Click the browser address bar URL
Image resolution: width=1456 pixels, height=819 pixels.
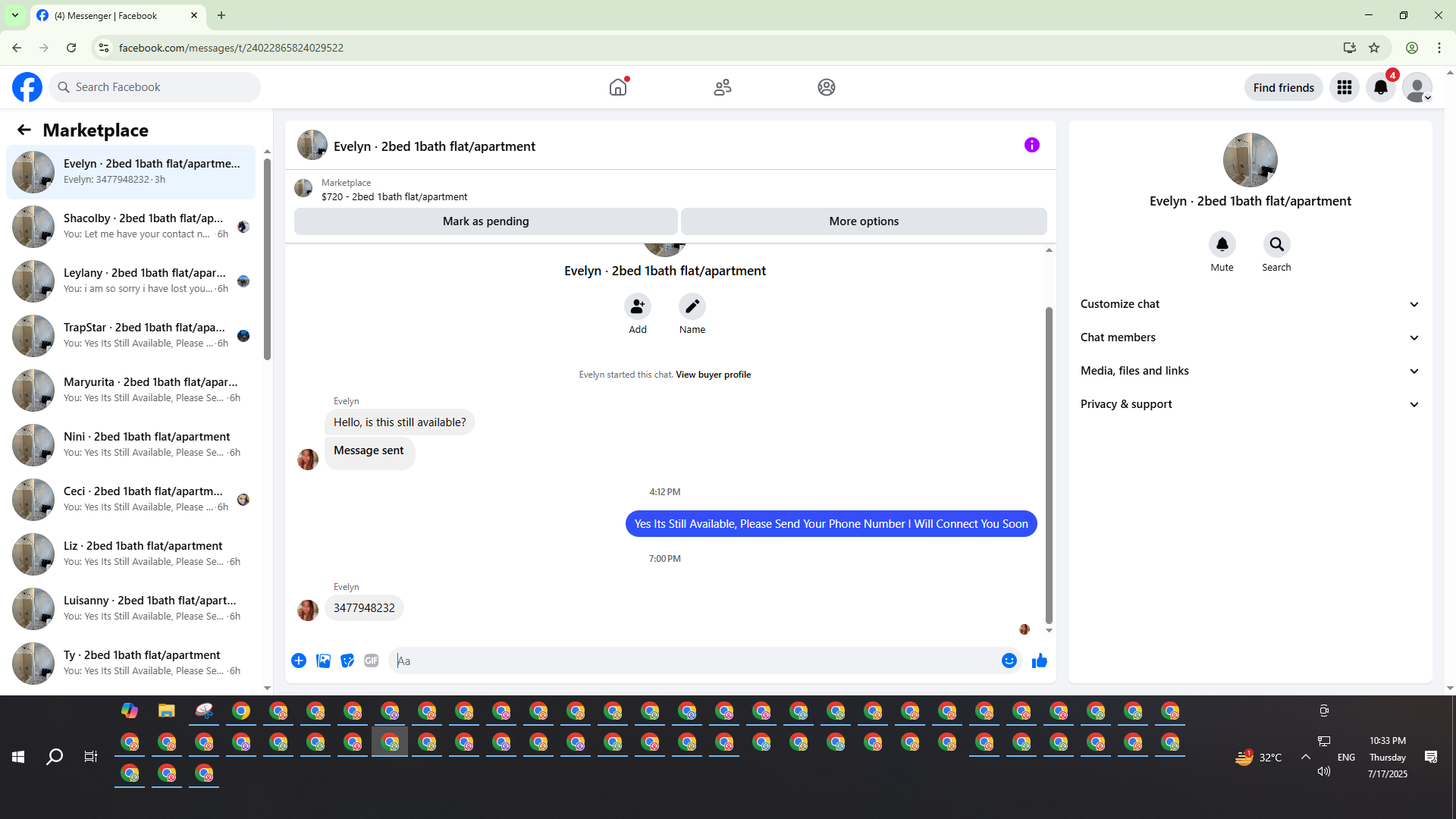[231, 48]
